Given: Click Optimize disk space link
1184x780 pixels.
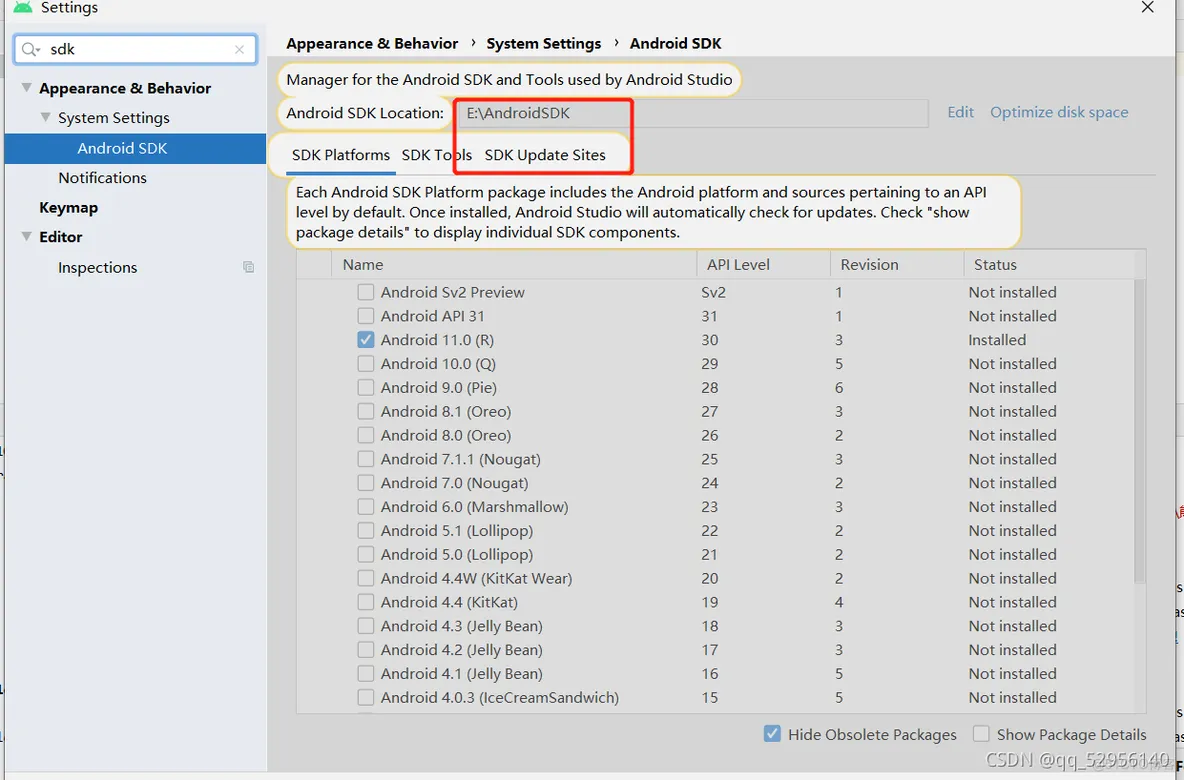Looking at the screenshot, I should 1059,113.
